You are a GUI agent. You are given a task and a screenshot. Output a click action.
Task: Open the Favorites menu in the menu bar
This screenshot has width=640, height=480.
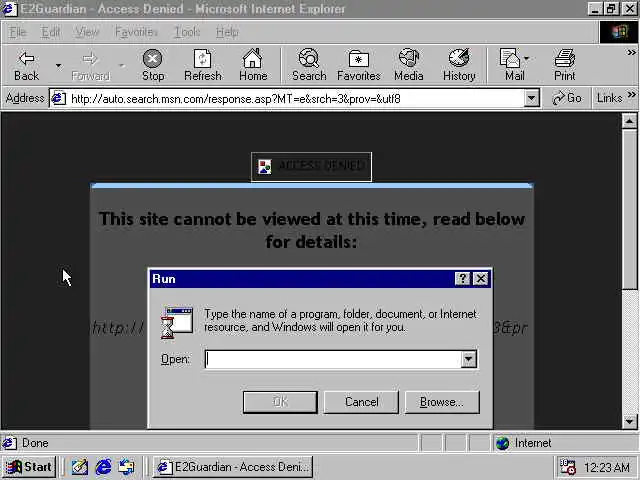(x=136, y=32)
